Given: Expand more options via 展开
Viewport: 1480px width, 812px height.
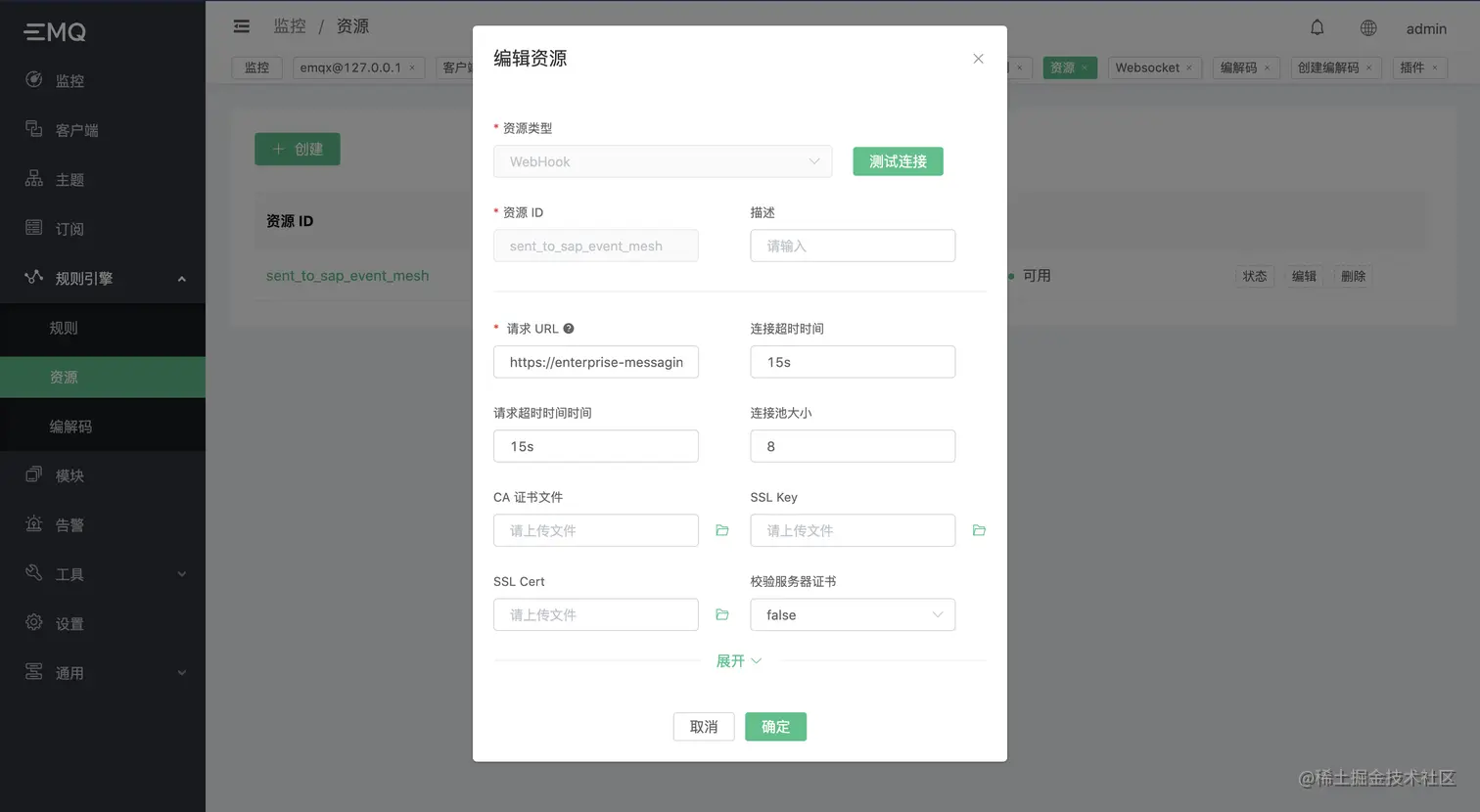Looking at the screenshot, I should pos(739,661).
